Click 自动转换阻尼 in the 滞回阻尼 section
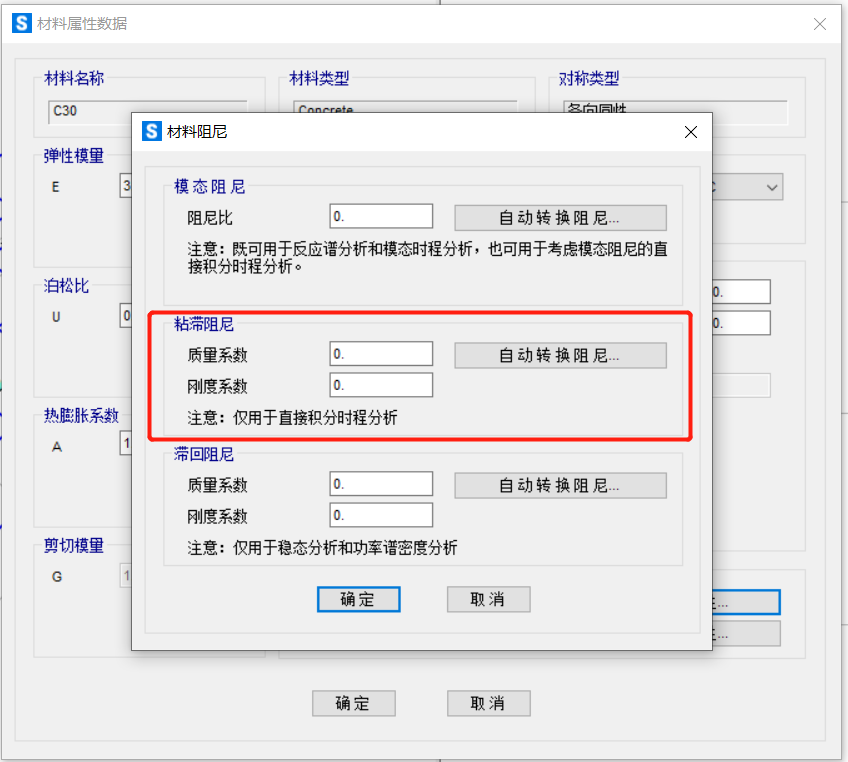 (x=560, y=486)
